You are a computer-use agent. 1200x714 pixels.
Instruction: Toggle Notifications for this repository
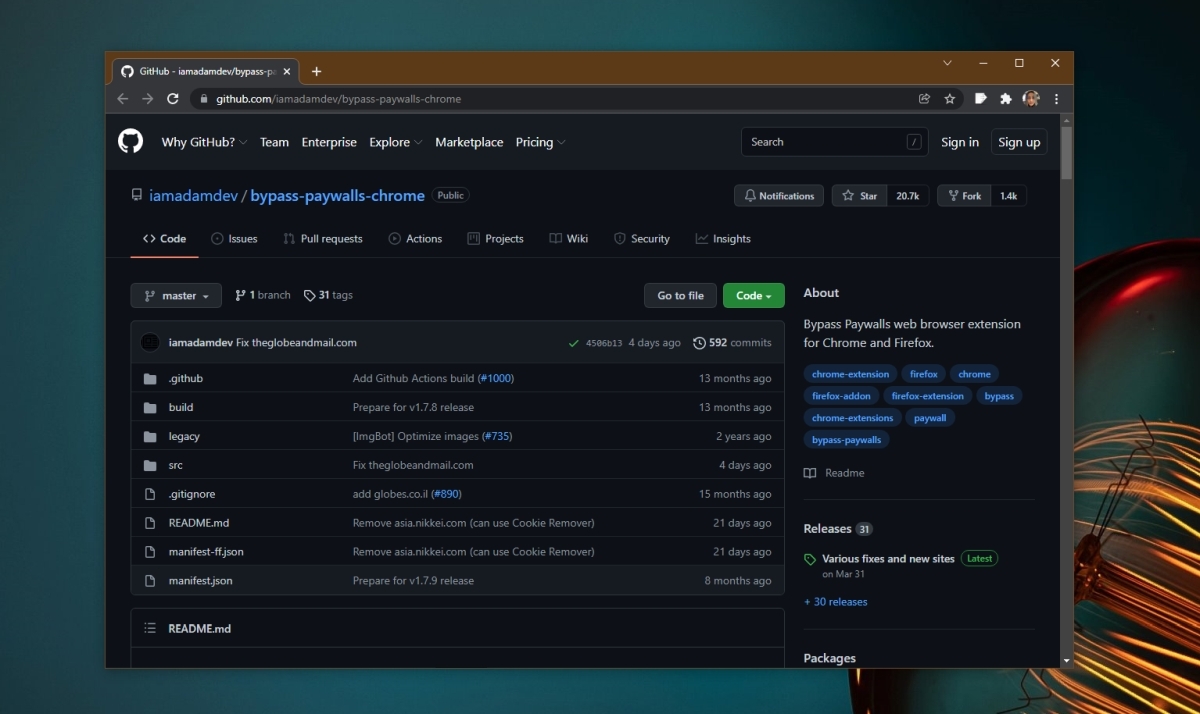point(778,196)
